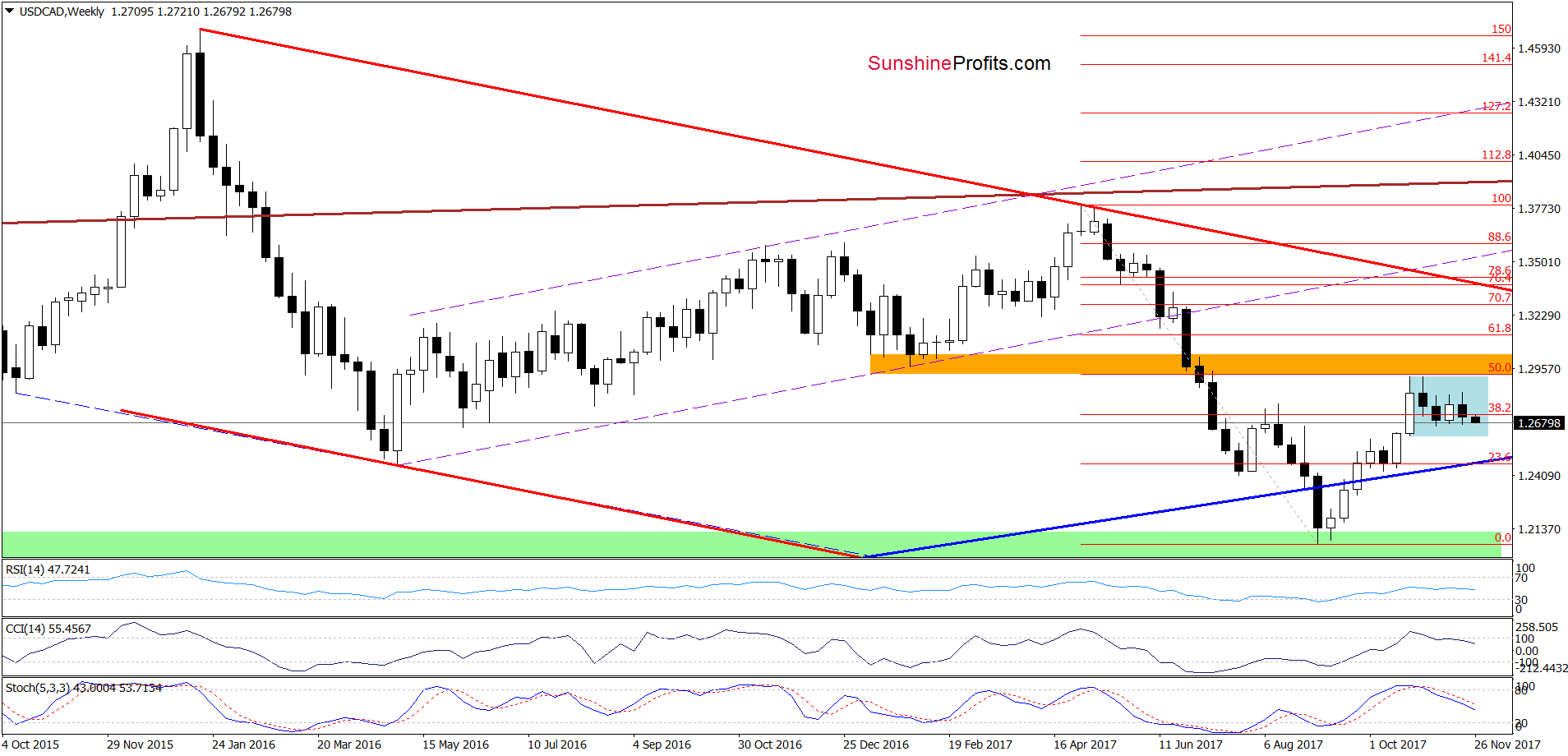This screenshot has width=1568, height=756.
Task: Click the 29 Nov 2015 date label
Action: pos(140,744)
